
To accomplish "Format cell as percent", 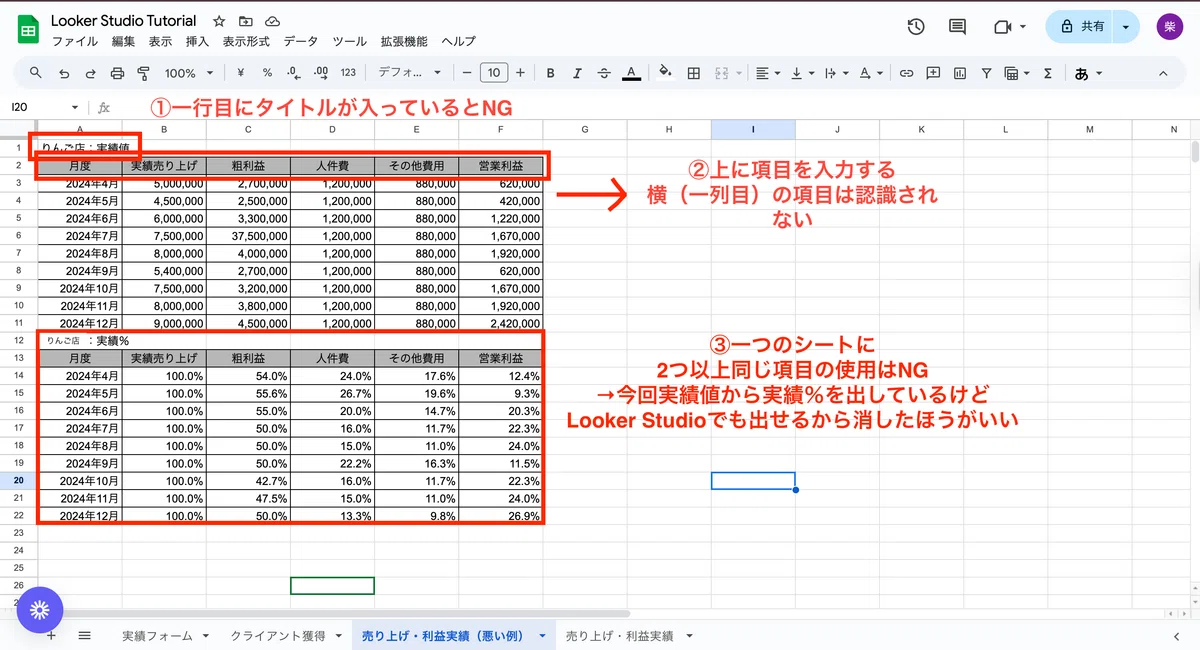I will pyautogui.click(x=267, y=73).
